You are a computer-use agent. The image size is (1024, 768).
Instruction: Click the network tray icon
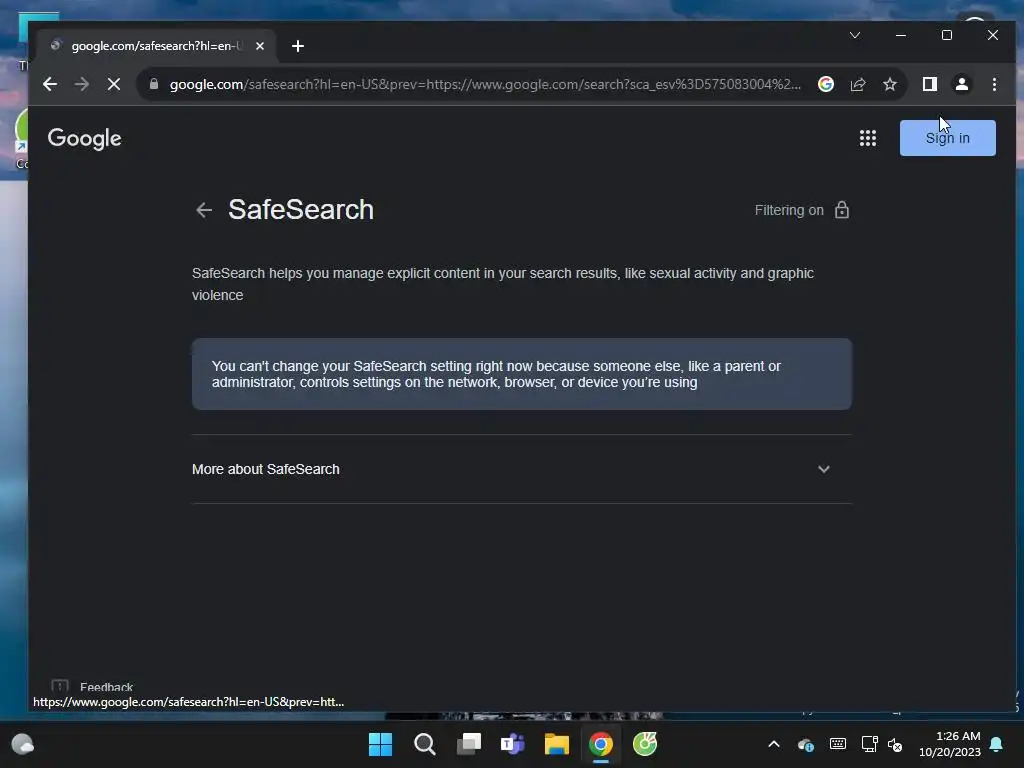(869, 744)
